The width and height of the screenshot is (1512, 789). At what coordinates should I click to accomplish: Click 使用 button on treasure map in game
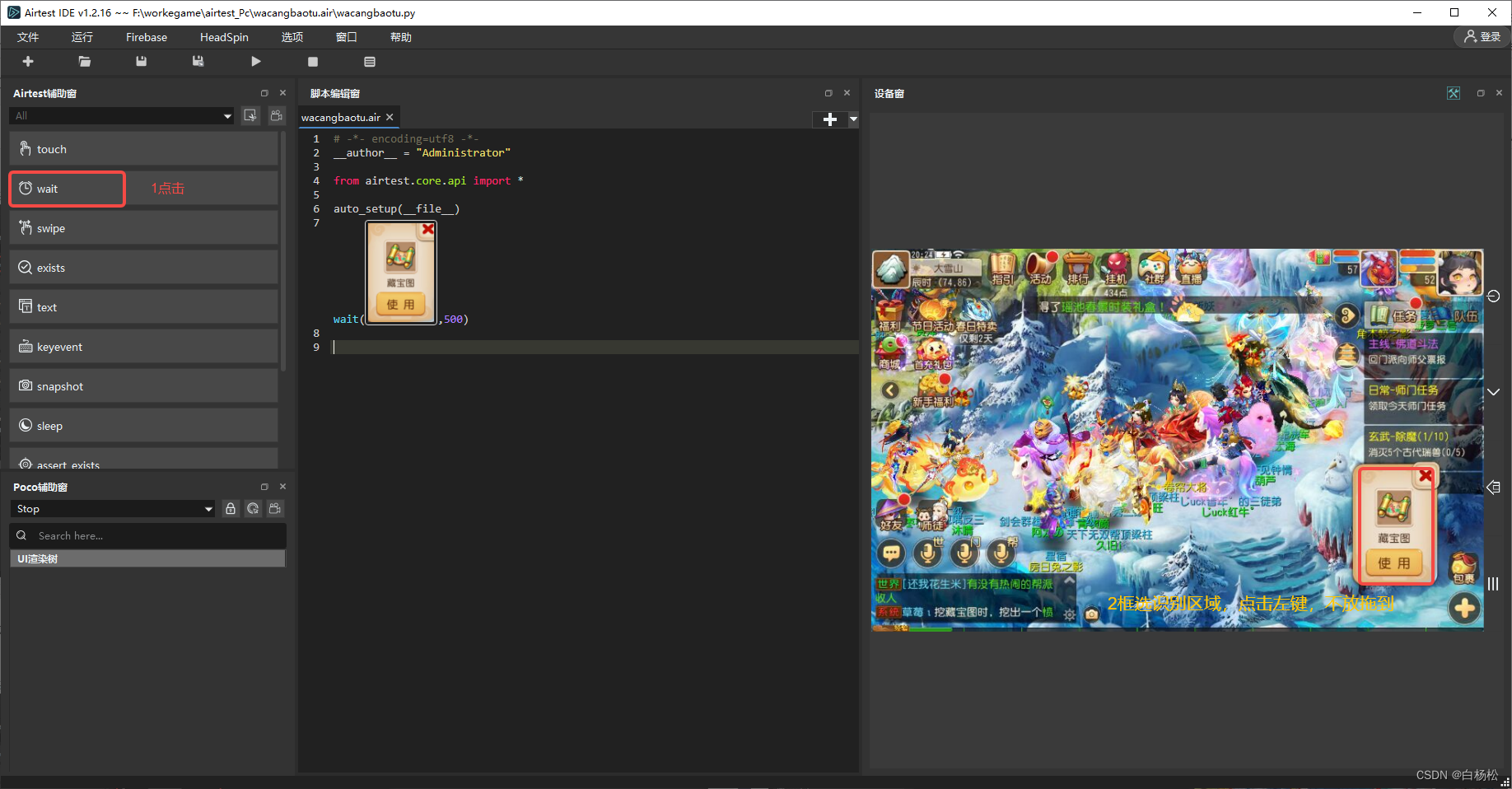click(x=1394, y=563)
